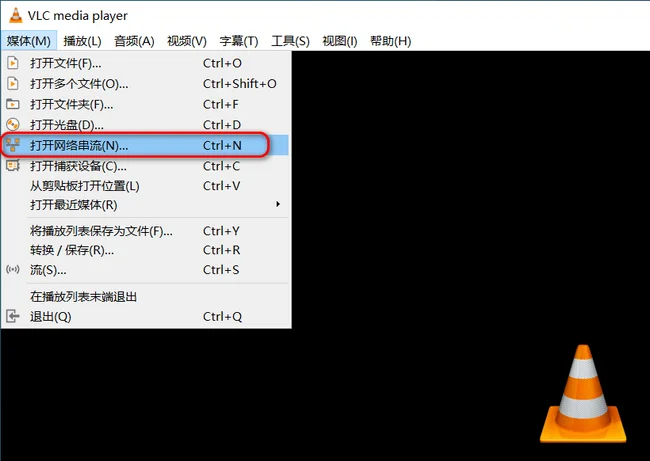
Task: Open the 播放(L) menu
Action: (x=82, y=41)
